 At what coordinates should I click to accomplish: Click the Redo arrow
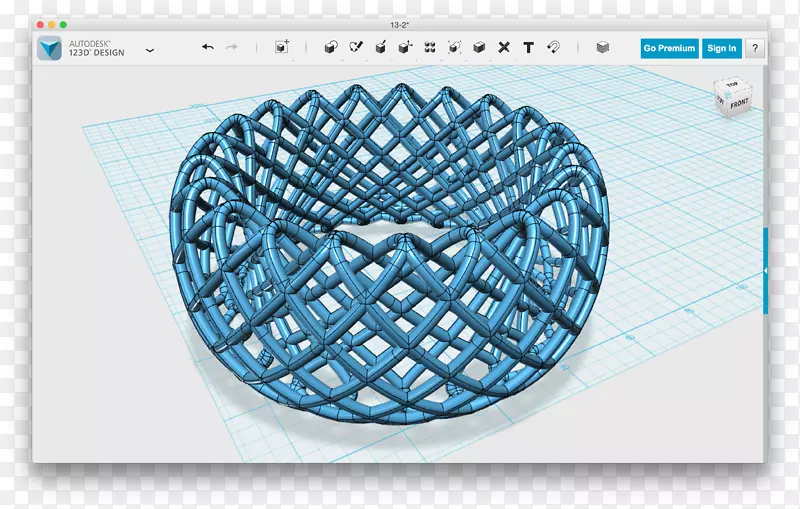pos(232,47)
